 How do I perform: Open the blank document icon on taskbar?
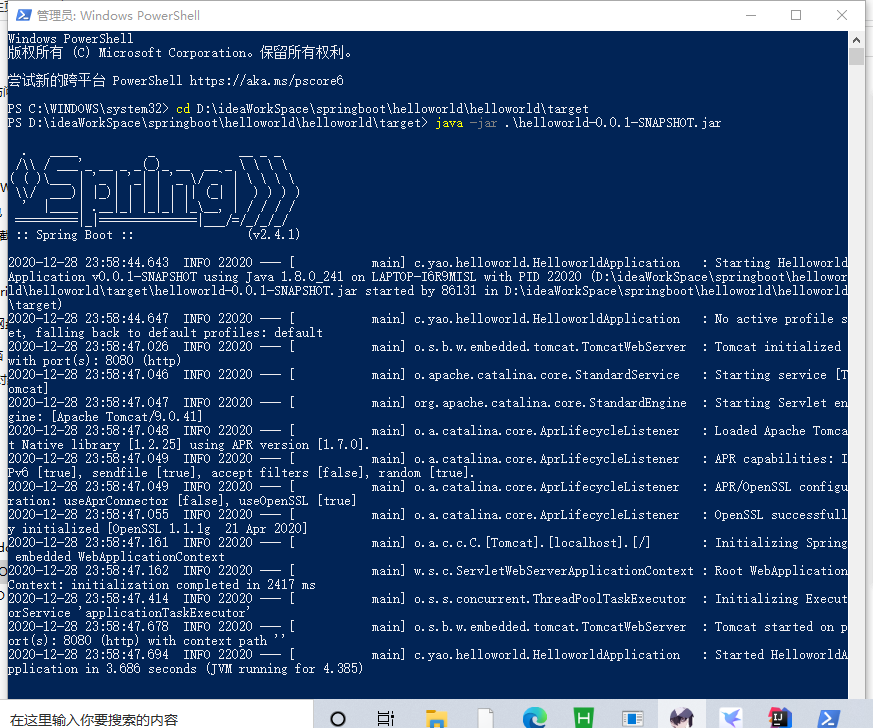pos(485,719)
